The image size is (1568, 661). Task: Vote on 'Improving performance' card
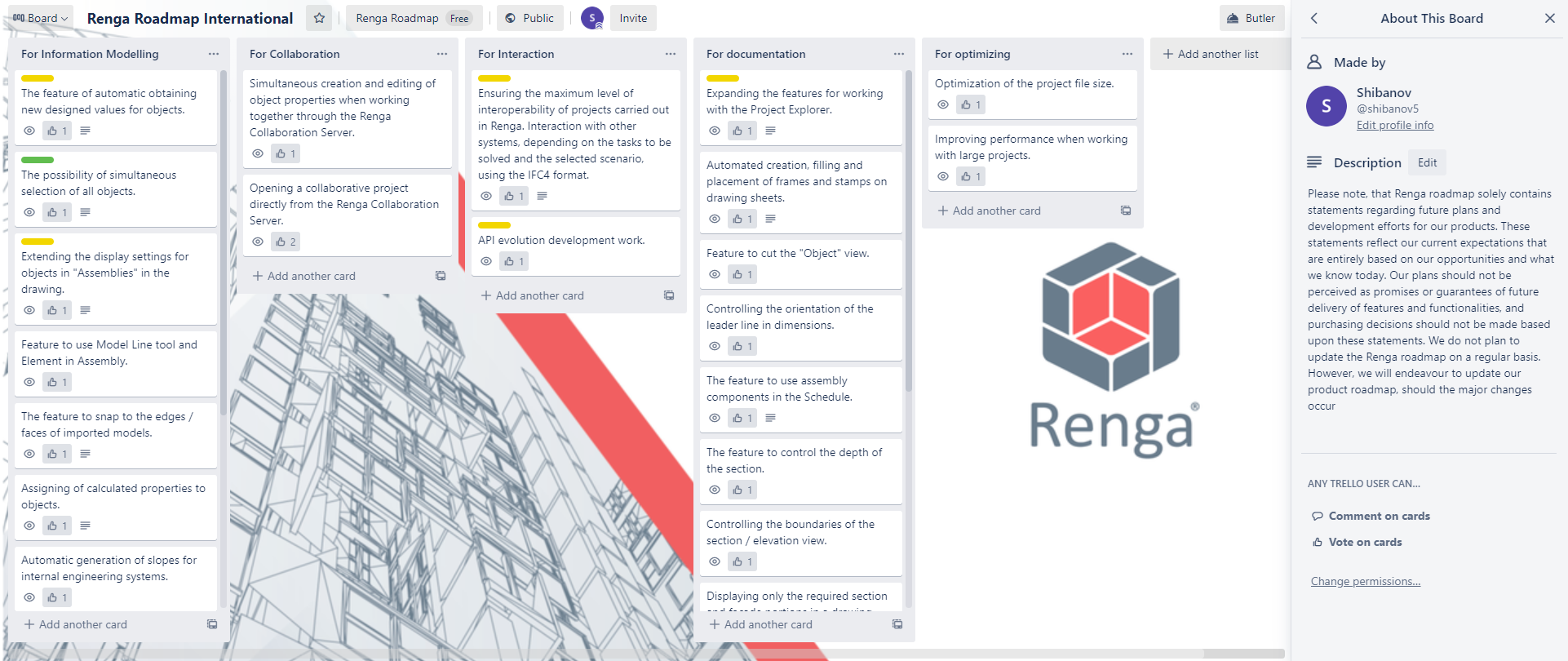[x=971, y=176]
